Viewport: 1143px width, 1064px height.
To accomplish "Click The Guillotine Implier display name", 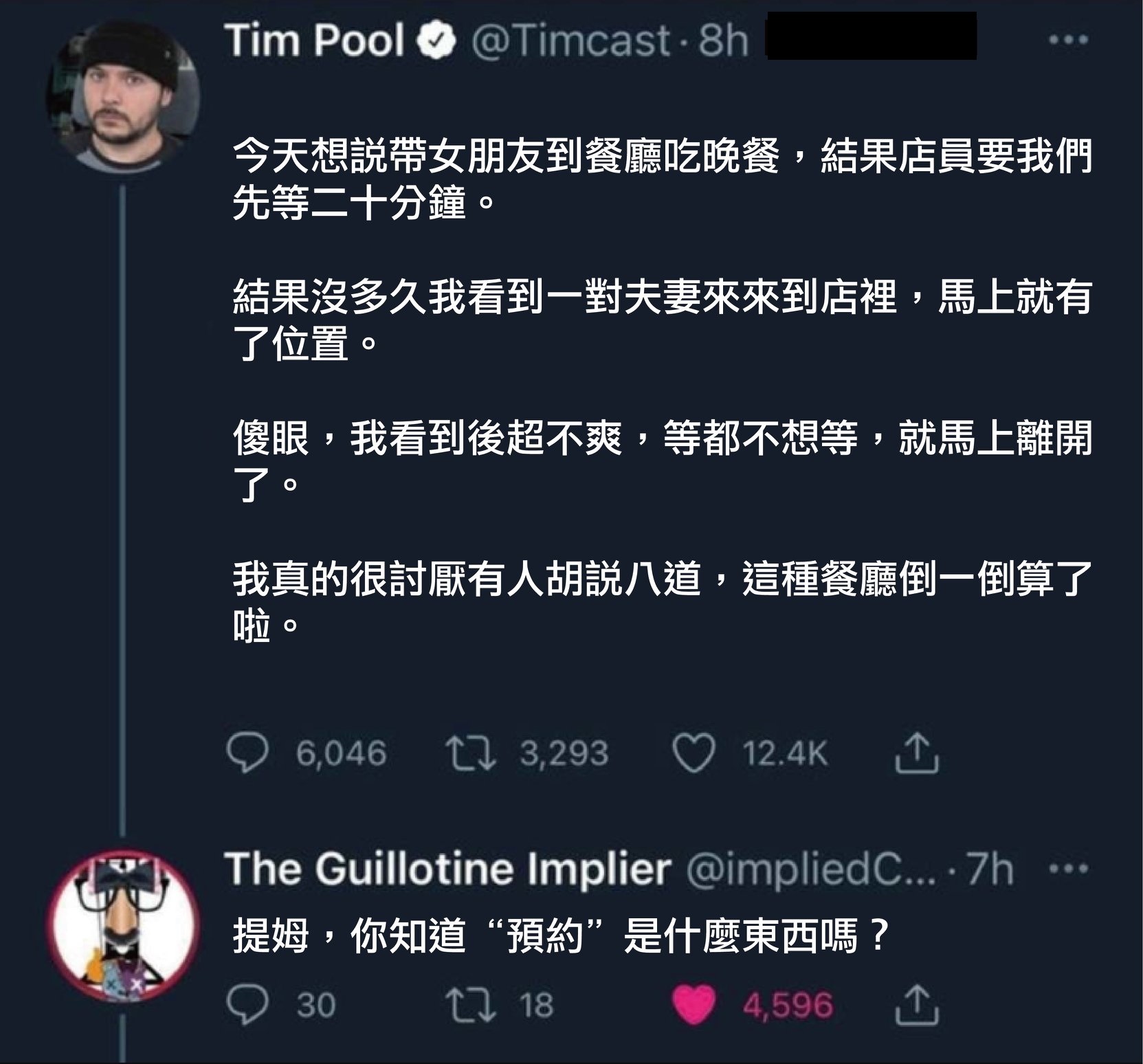I will (447, 869).
